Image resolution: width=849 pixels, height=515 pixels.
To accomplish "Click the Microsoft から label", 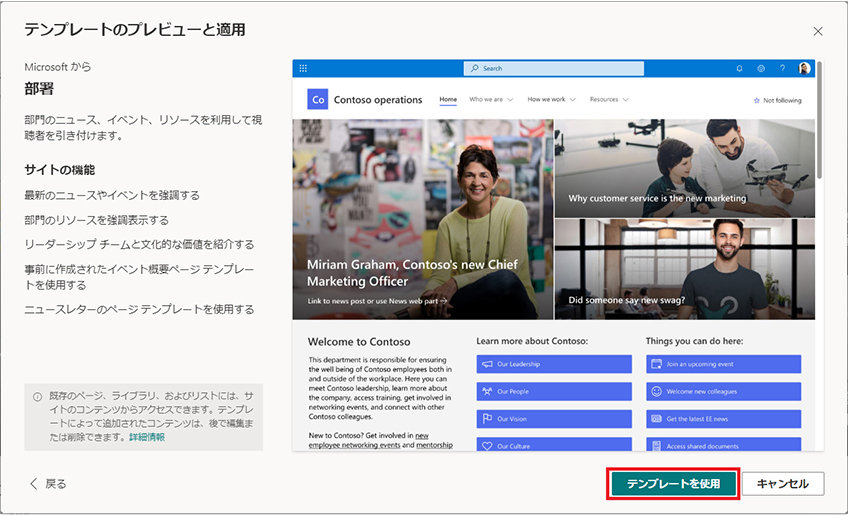I will 57,67.
